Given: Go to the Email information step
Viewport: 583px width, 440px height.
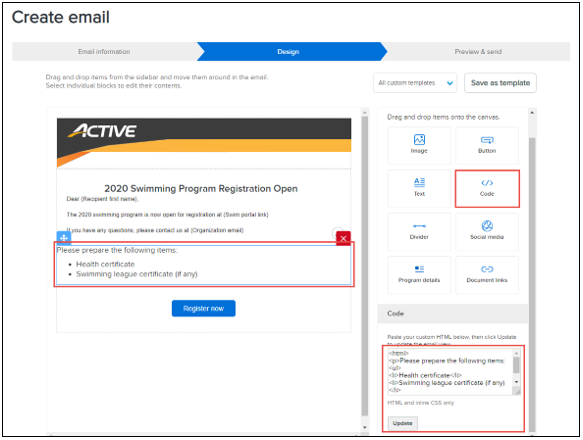Looking at the screenshot, I should (x=104, y=51).
